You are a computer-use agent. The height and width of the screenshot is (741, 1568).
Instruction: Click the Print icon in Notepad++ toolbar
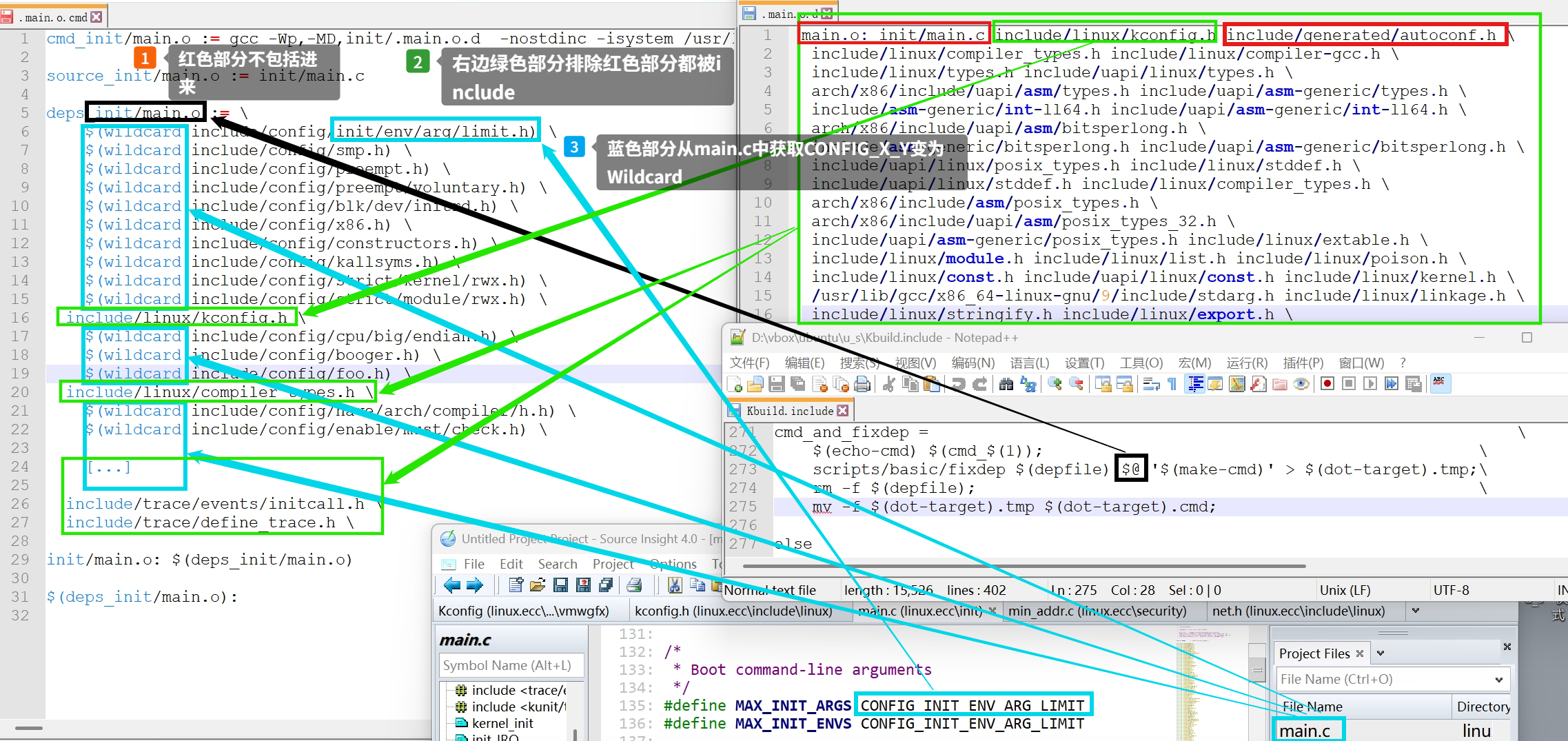[x=862, y=384]
